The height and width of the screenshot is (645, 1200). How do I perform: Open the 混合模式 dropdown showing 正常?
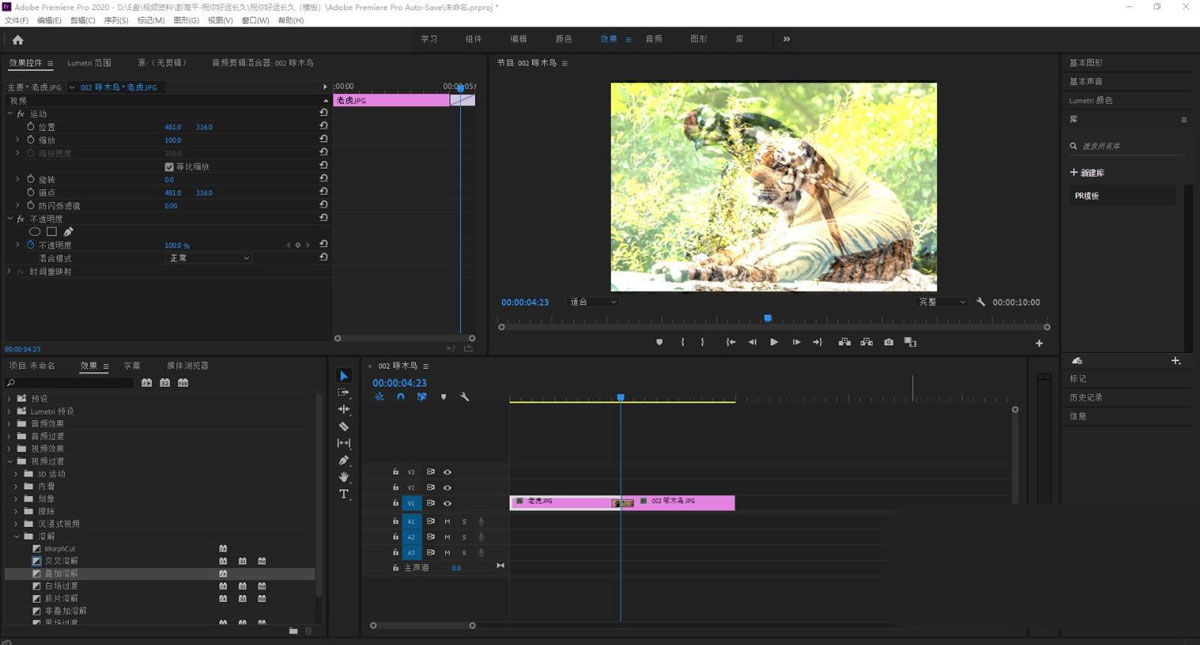coord(208,258)
